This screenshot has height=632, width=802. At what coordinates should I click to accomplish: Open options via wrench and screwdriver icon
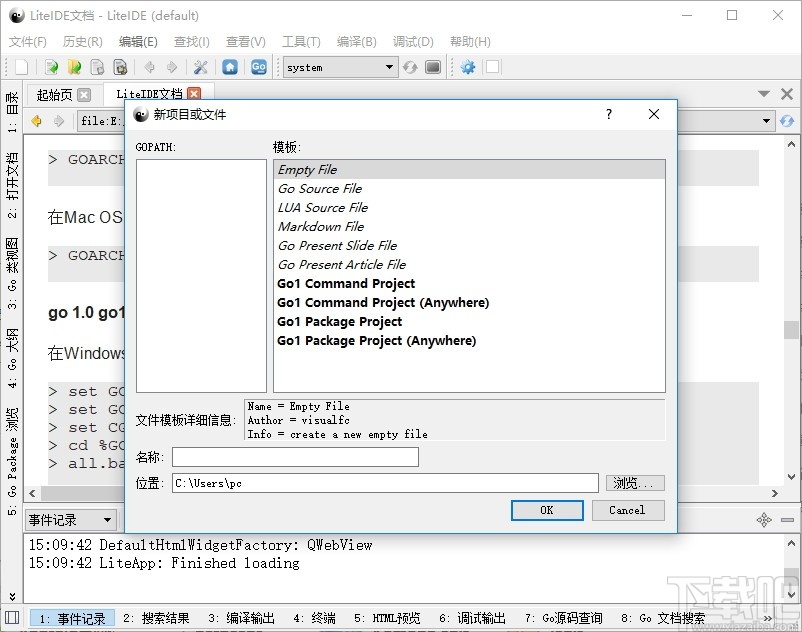click(200, 67)
